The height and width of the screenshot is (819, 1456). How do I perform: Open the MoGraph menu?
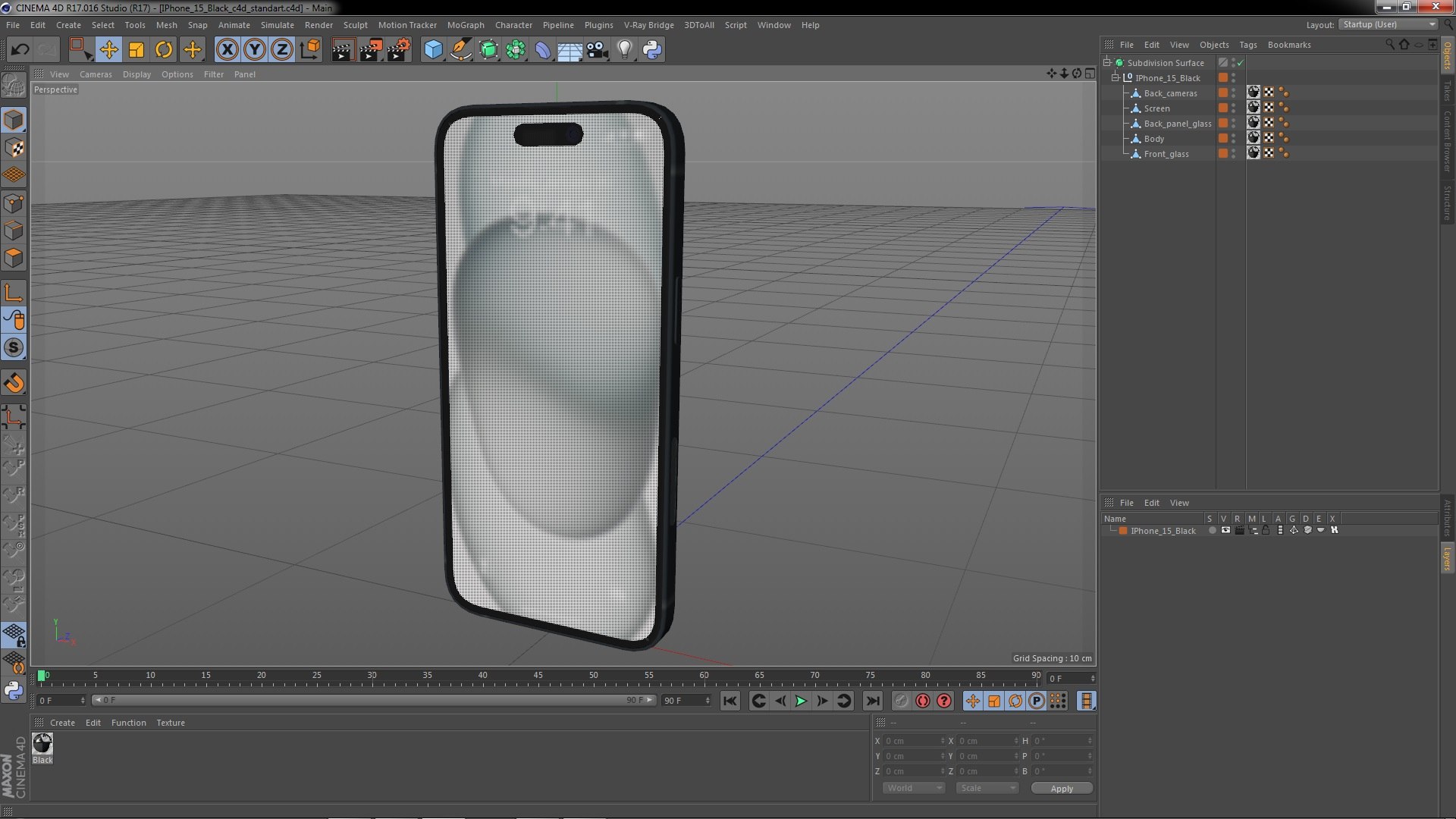tap(465, 25)
